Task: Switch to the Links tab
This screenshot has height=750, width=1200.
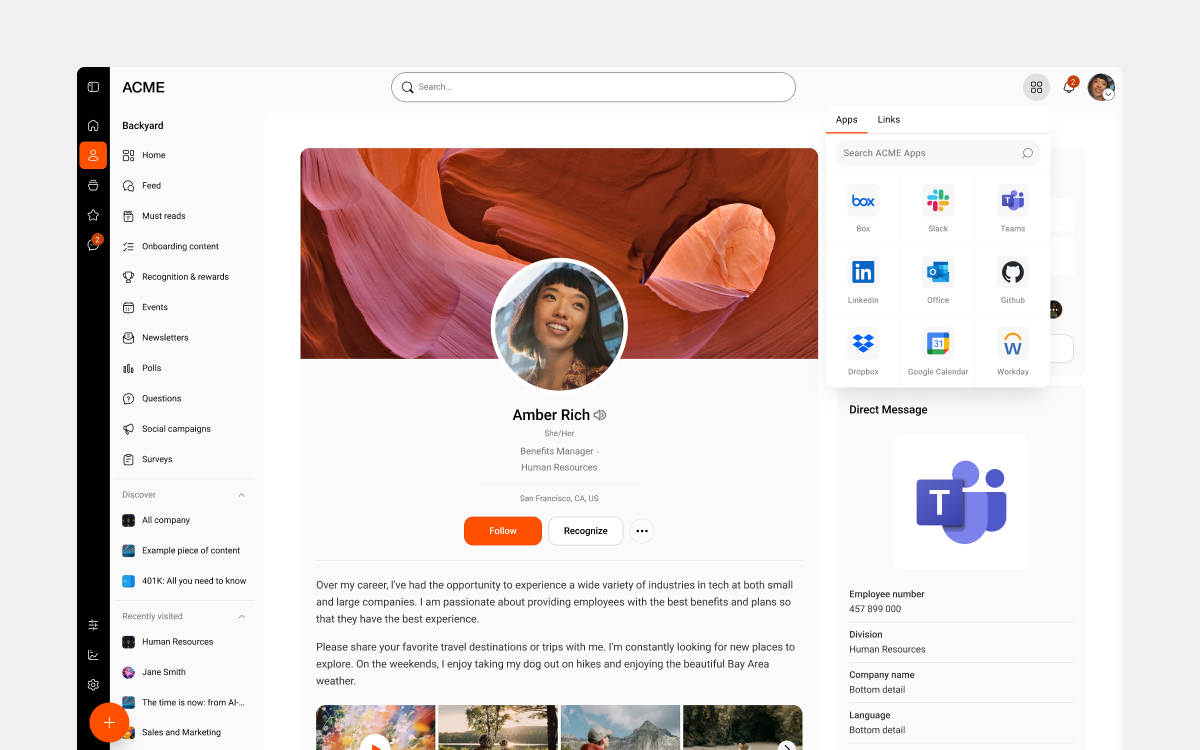Action: tap(888, 119)
